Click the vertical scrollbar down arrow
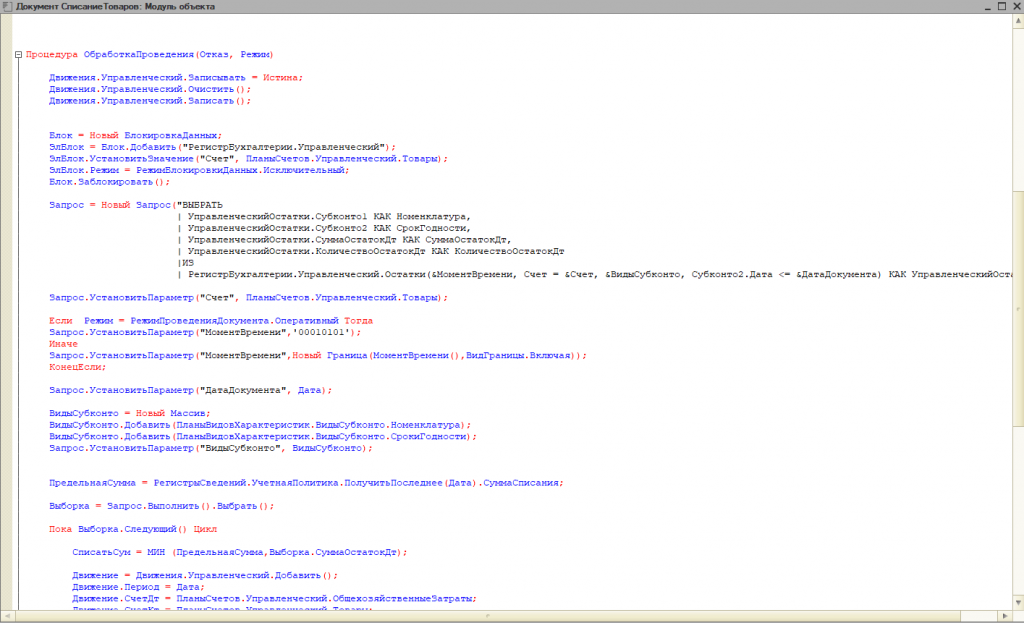Screen dimensions: 1024x623 tap(1018, 602)
